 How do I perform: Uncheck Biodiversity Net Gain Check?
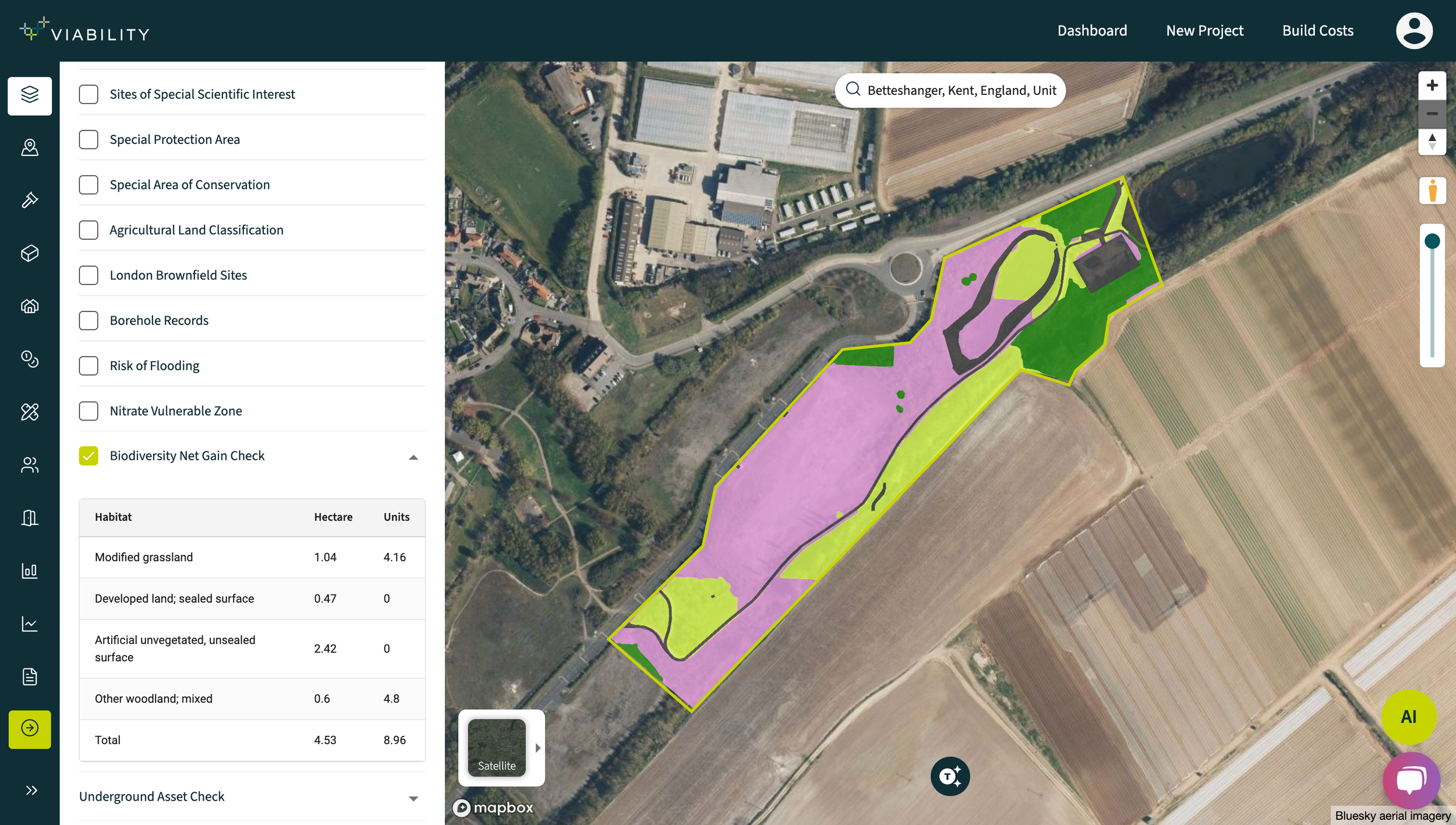(x=89, y=456)
